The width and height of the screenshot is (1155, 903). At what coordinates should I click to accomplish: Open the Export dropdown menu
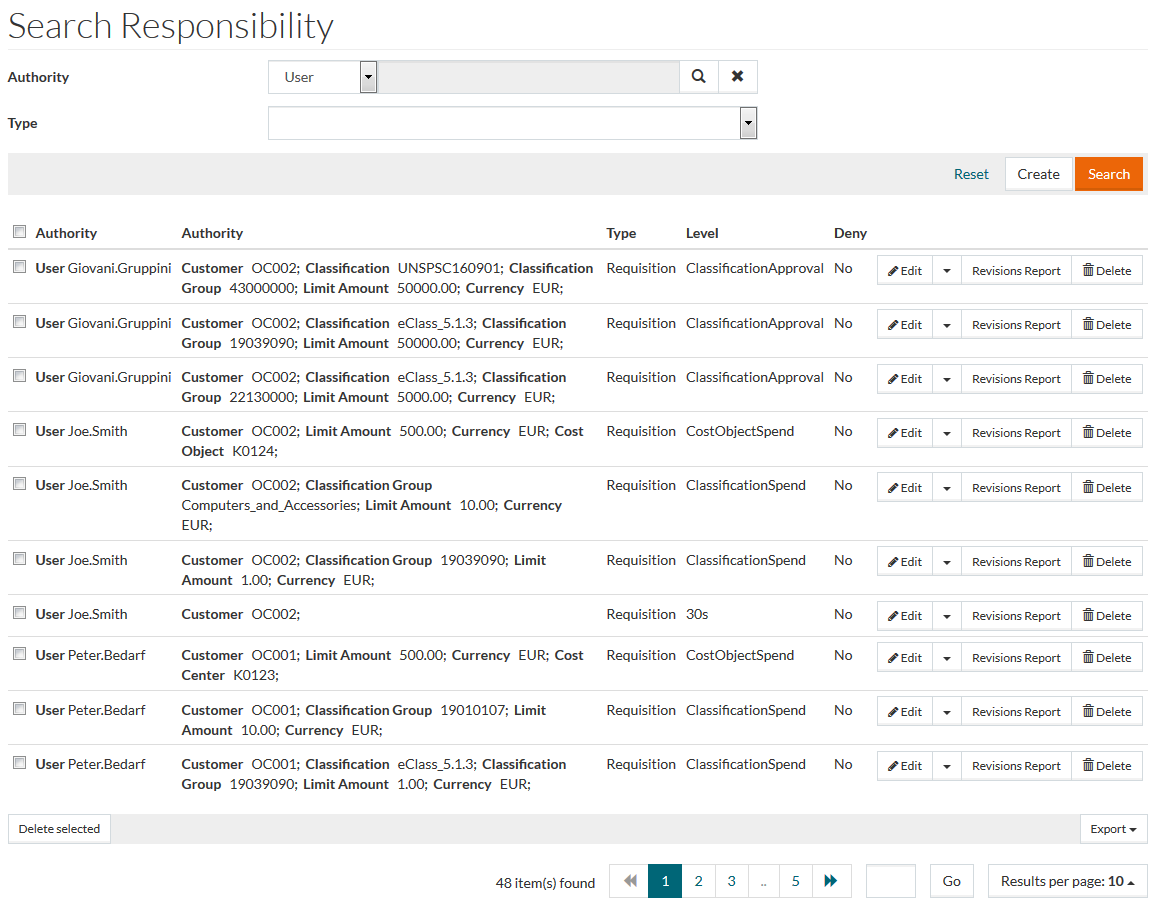tap(1113, 829)
